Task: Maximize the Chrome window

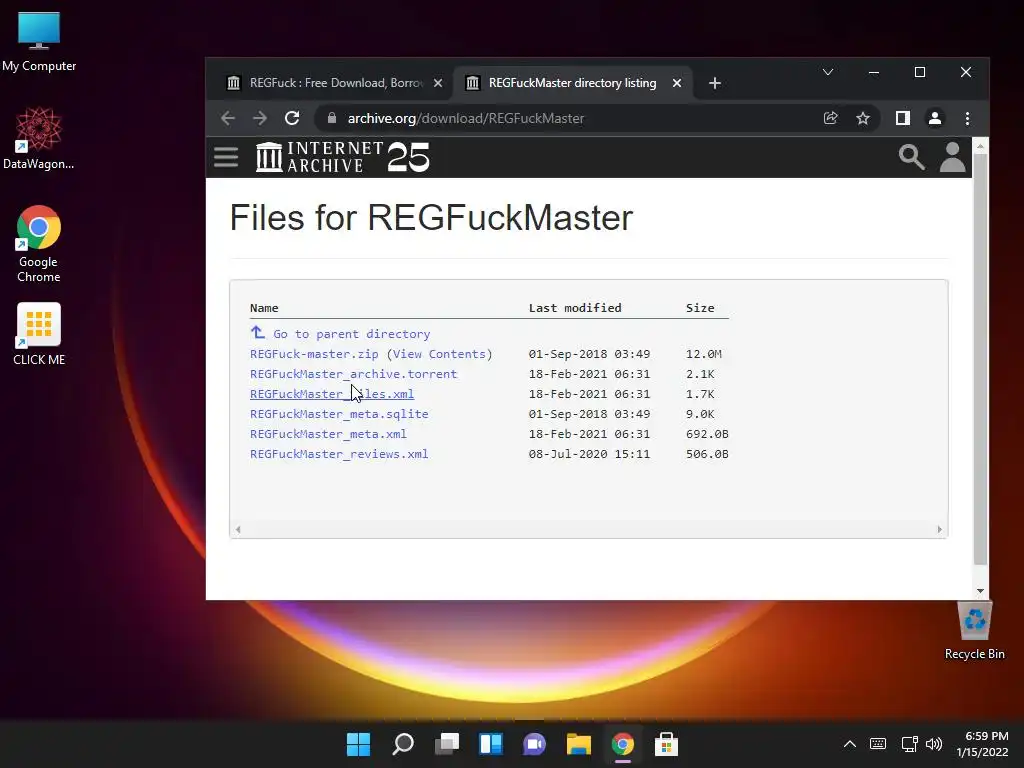Action: (920, 72)
